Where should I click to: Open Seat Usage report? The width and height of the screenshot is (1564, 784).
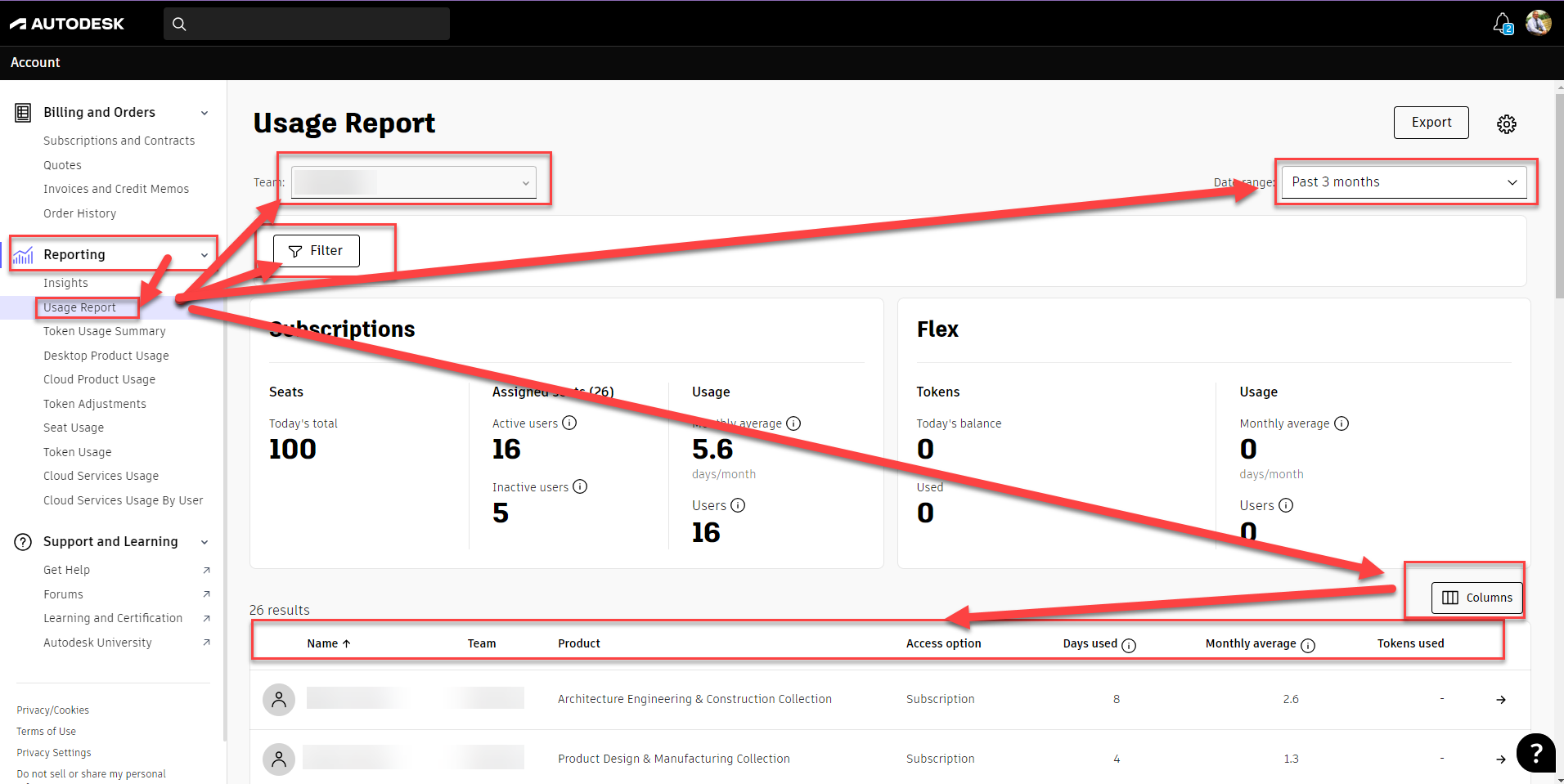click(74, 428)
